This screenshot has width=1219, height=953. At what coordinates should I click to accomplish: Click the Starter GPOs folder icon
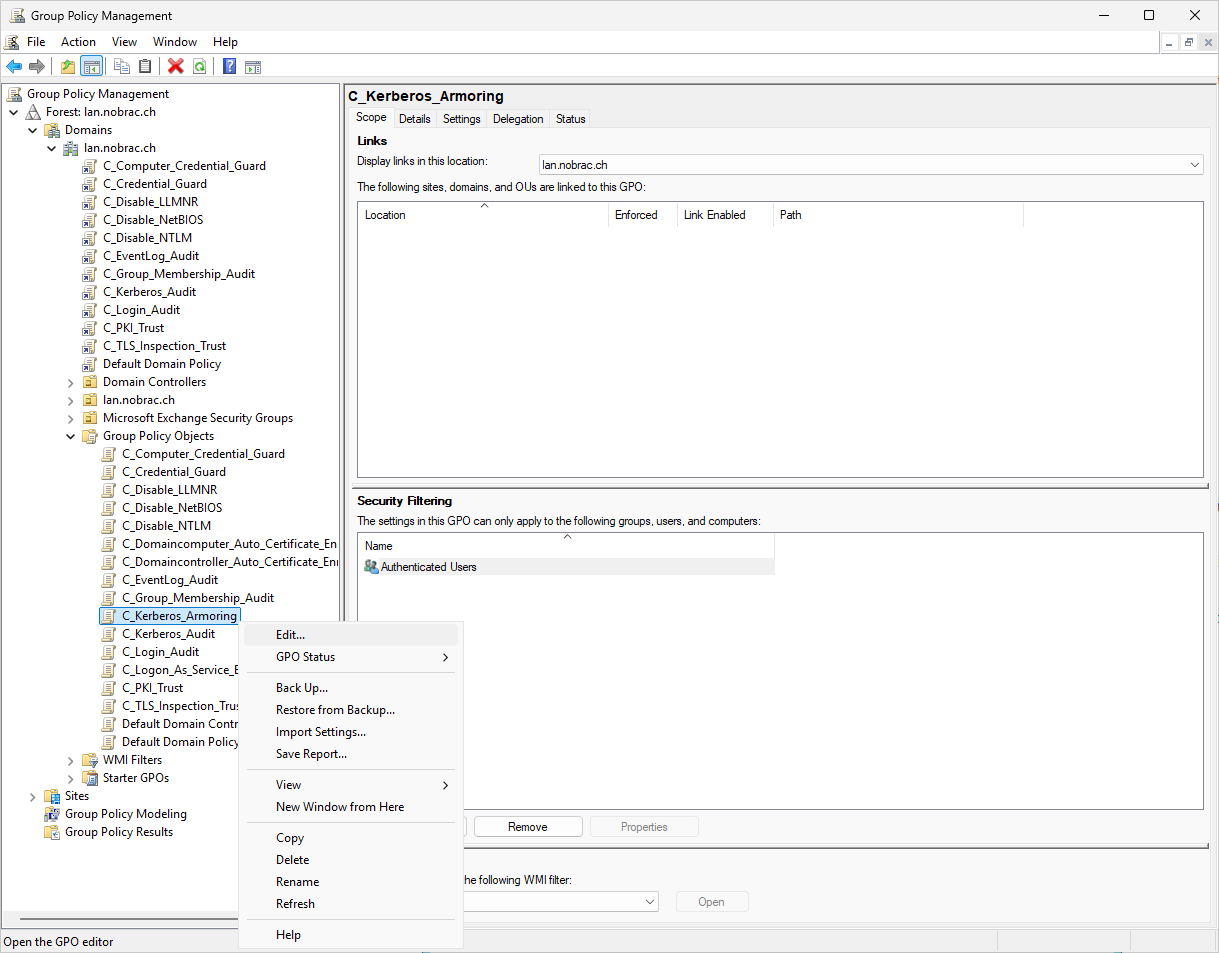[91, 778]
